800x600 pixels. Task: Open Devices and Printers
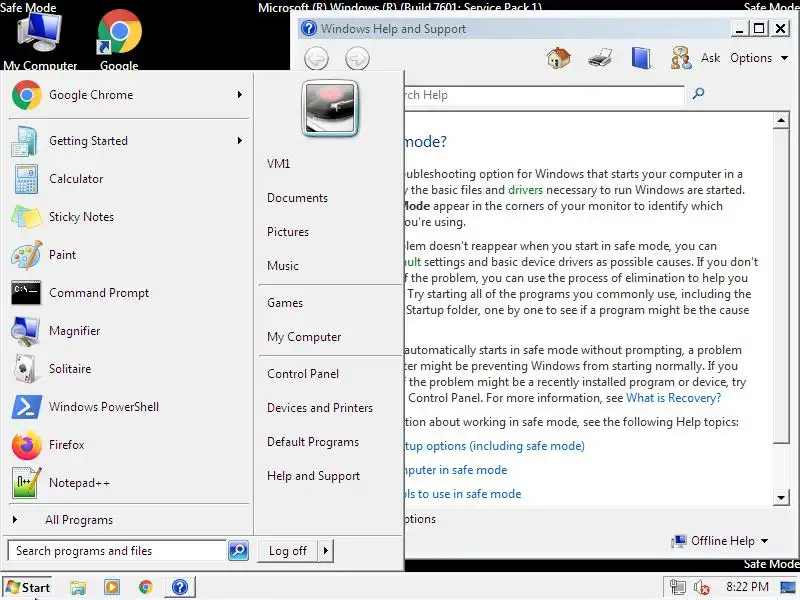click(320, 408)
